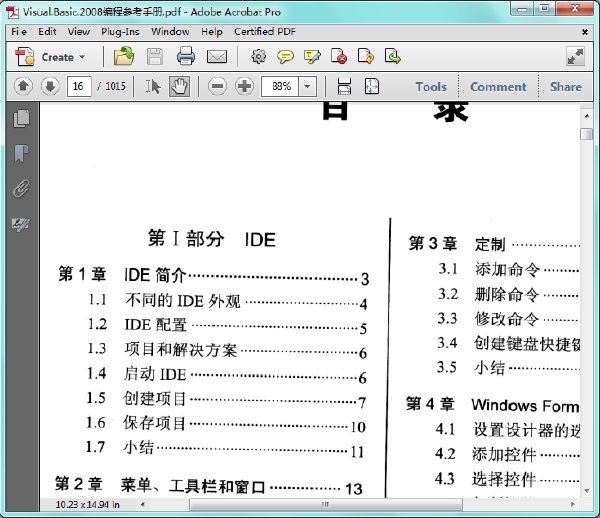
Task: Show the Signatures panel
Action: tap(21, 224)
